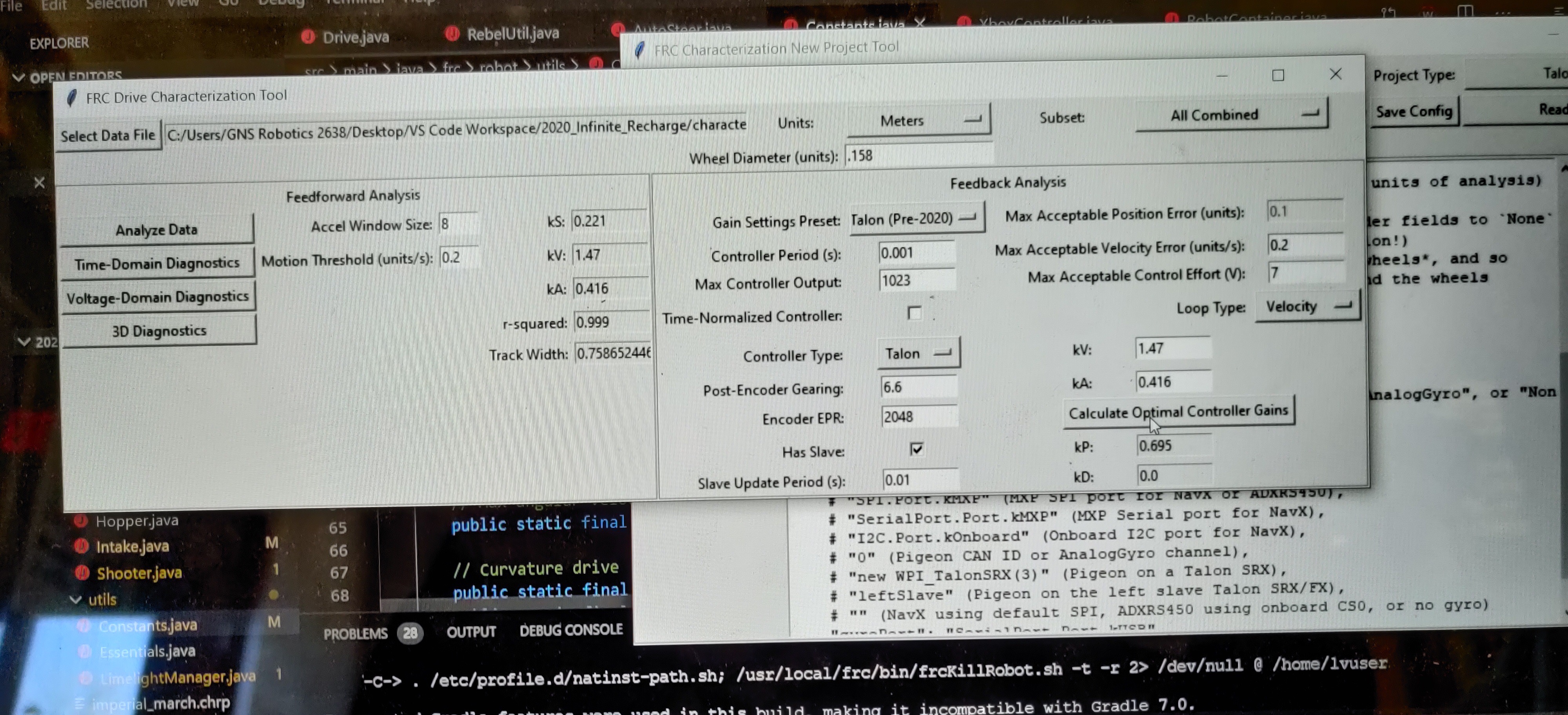The image size is (1568, 715).
Task: Click the Controller Period field
Action: tap(917, 252)
